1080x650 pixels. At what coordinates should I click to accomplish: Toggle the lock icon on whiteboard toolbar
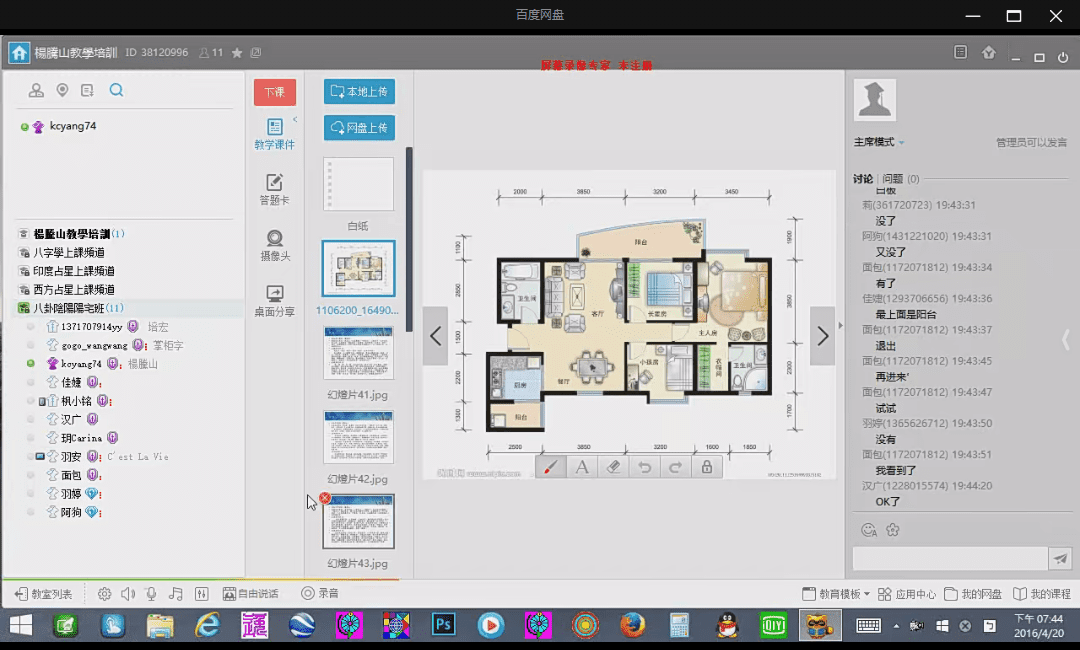coord(707,467)
